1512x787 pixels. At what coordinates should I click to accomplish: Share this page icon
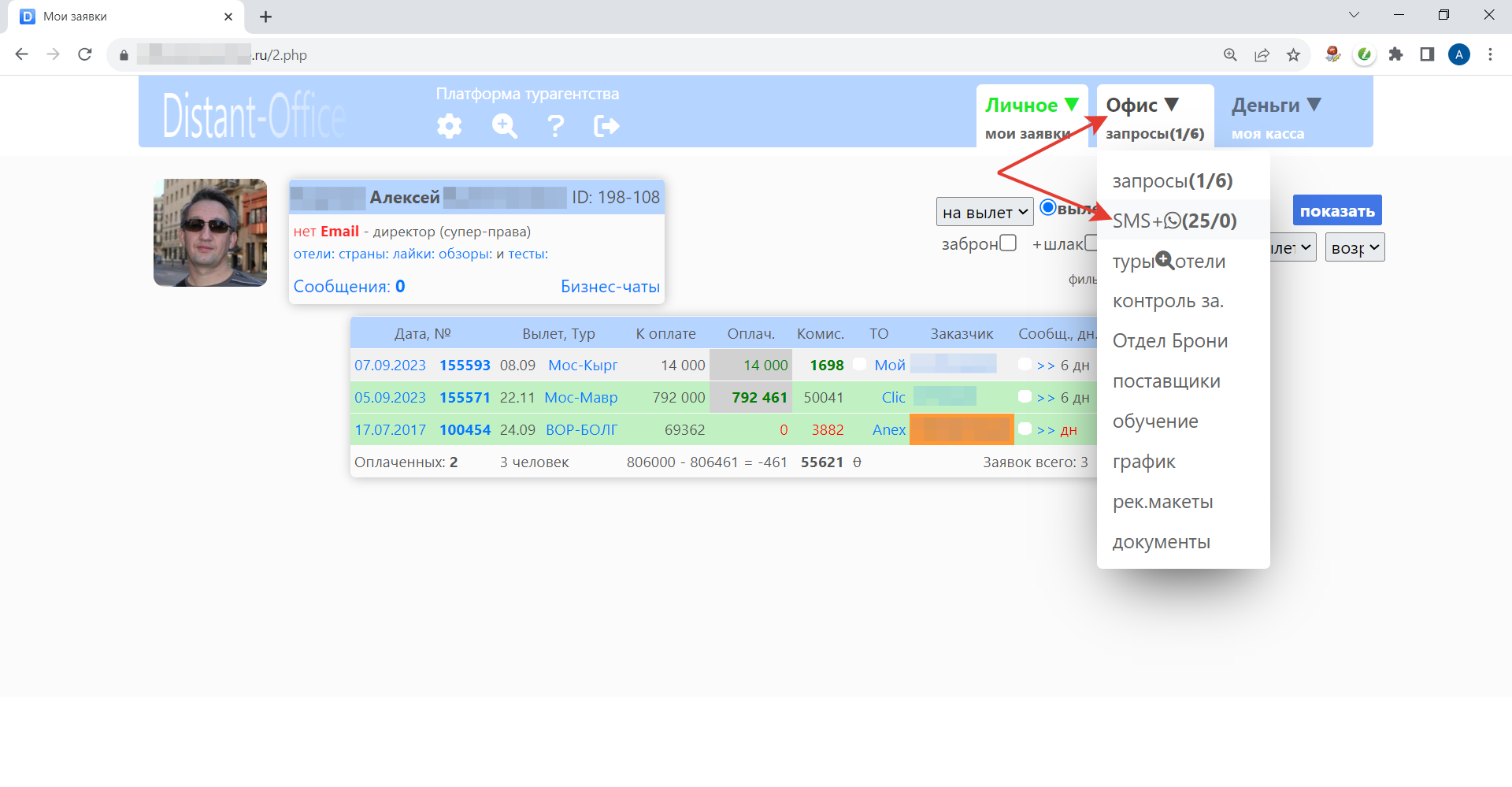pyautogui.click(x=1262, y=54)
